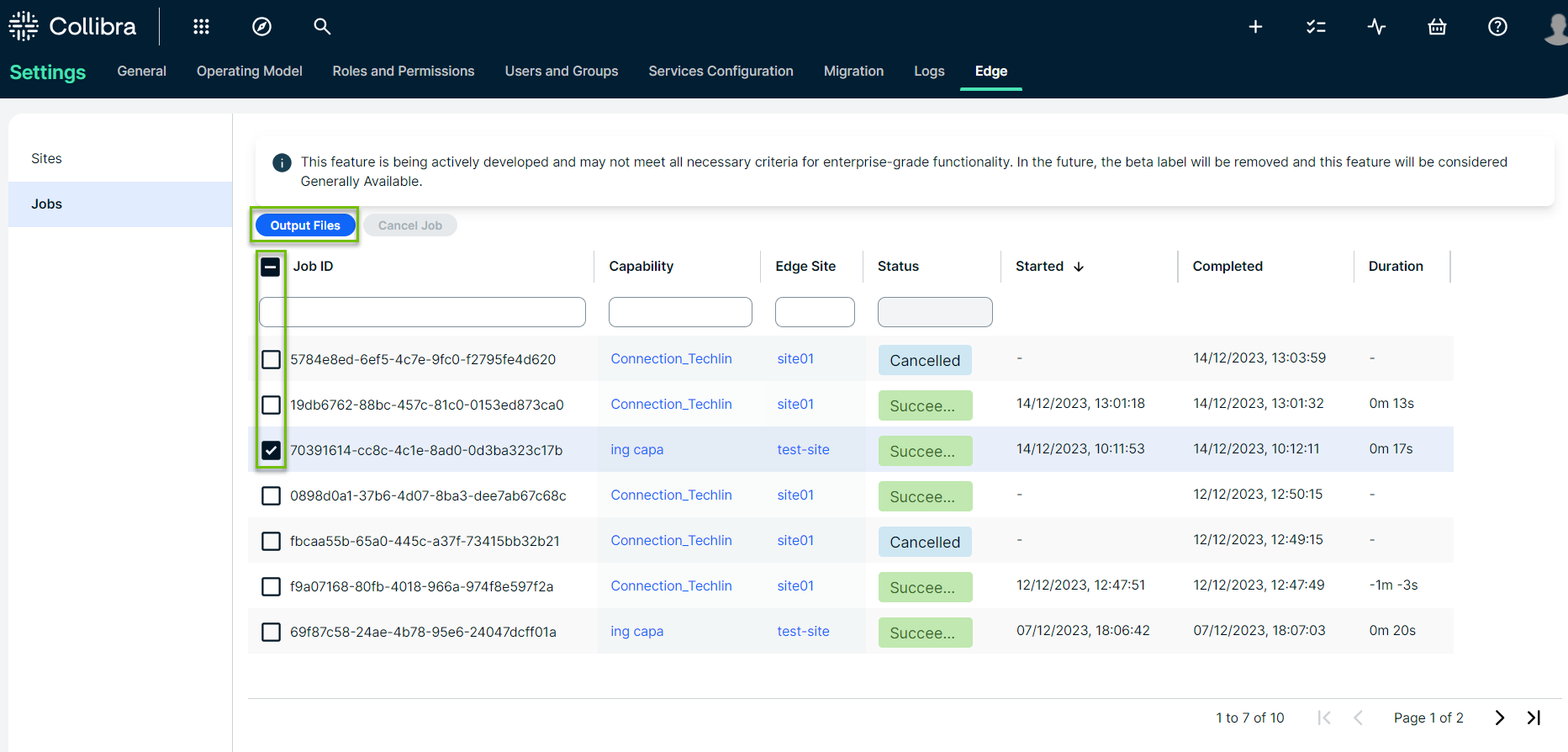Go to next page arrow

(x=1499, y=718)
